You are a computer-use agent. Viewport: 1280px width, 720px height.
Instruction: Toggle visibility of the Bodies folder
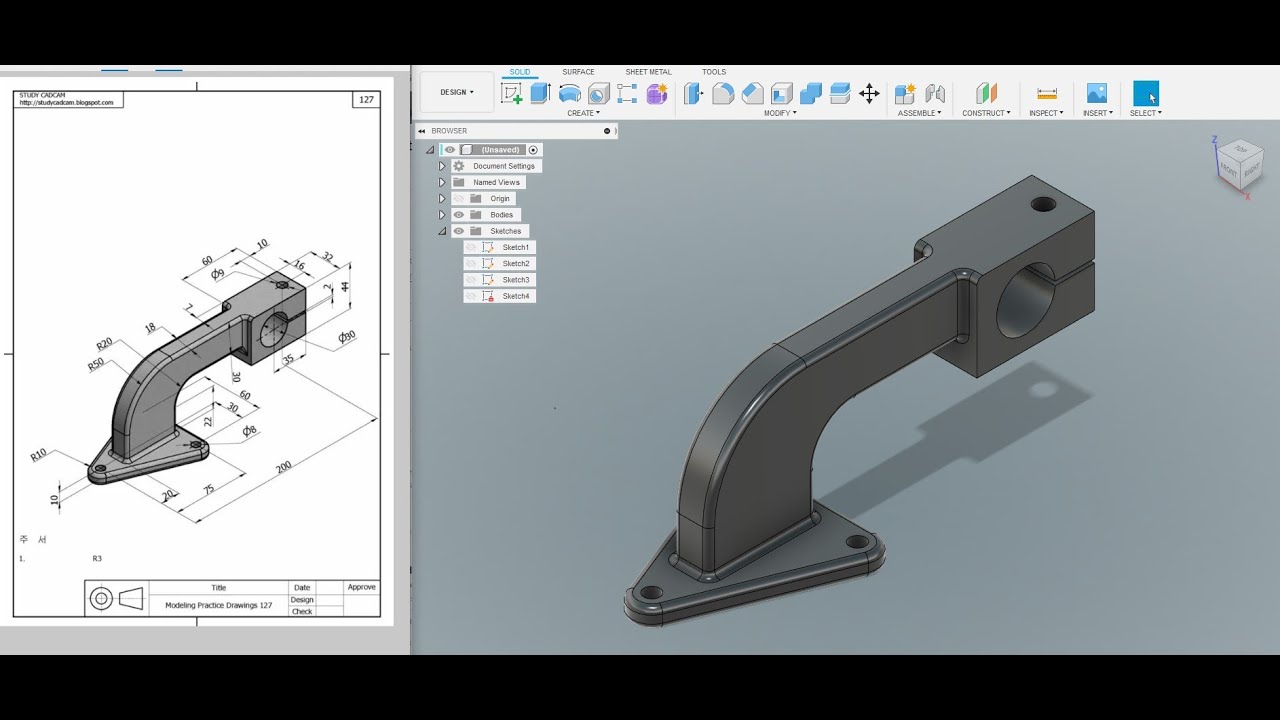click(x=459, y=215)
